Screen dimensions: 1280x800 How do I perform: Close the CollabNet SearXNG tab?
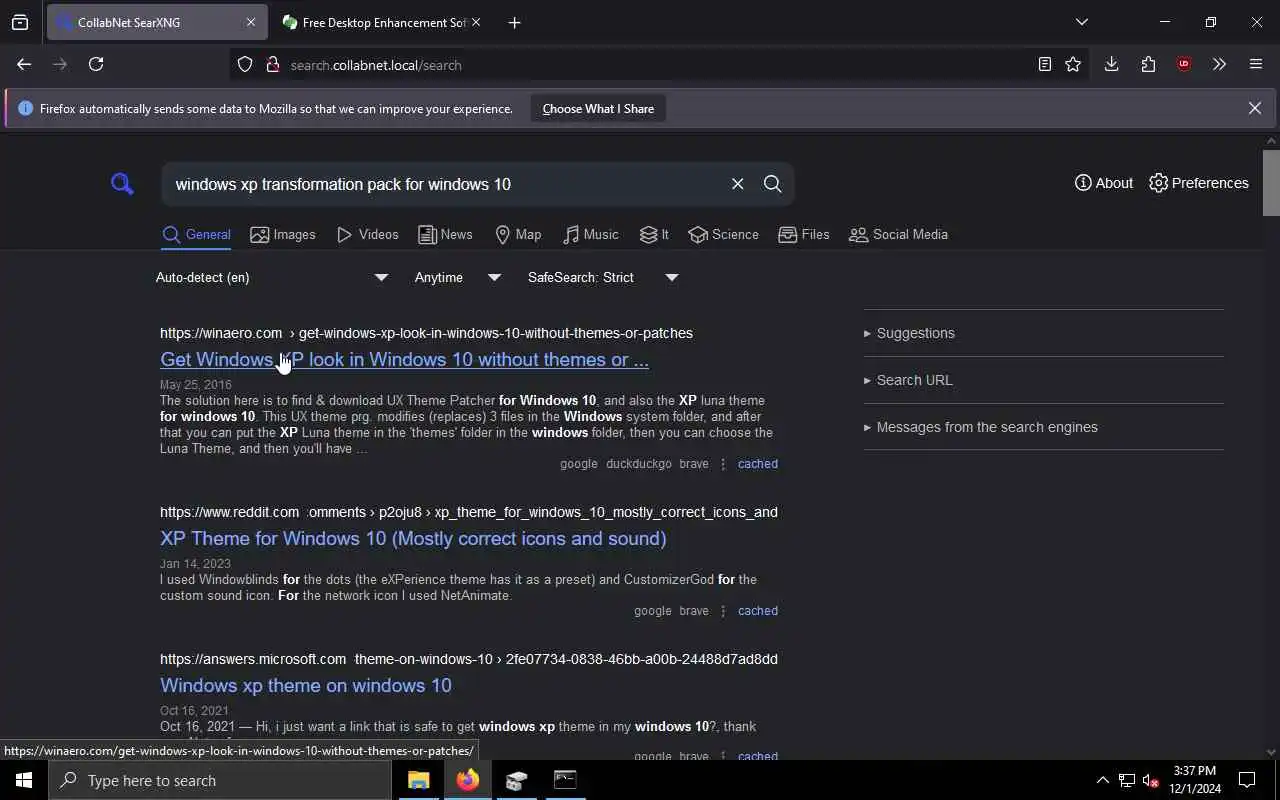pyautogui.click(x=250, y=22)
